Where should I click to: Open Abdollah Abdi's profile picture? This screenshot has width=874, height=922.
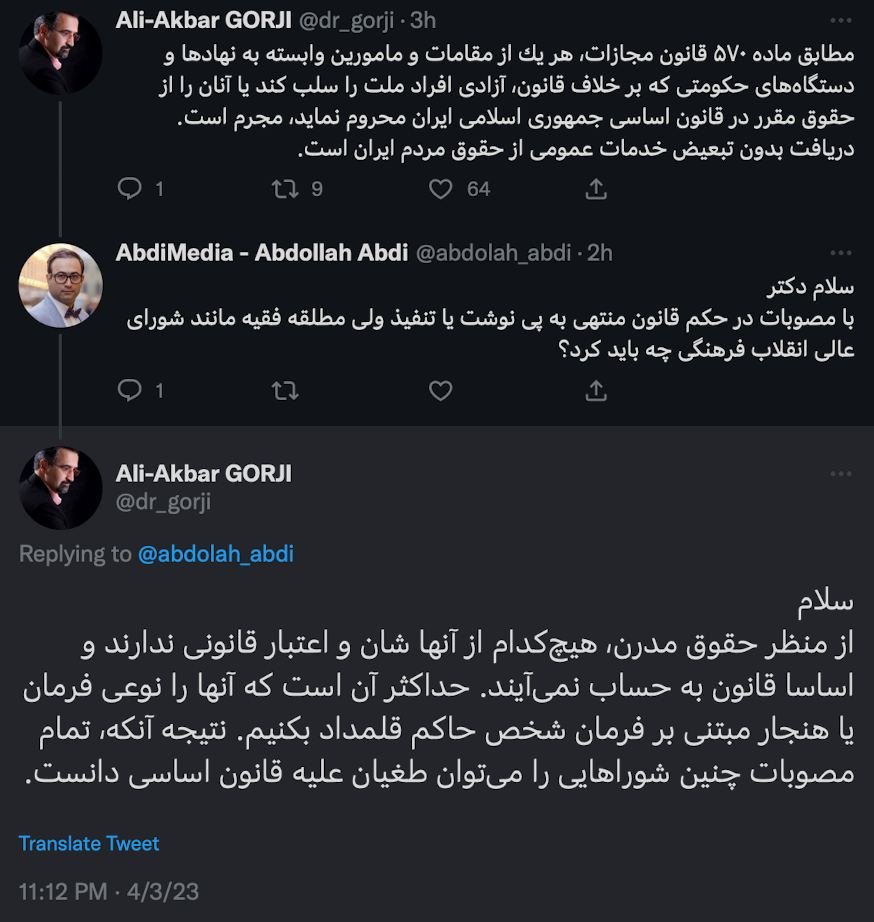(60, 285)
